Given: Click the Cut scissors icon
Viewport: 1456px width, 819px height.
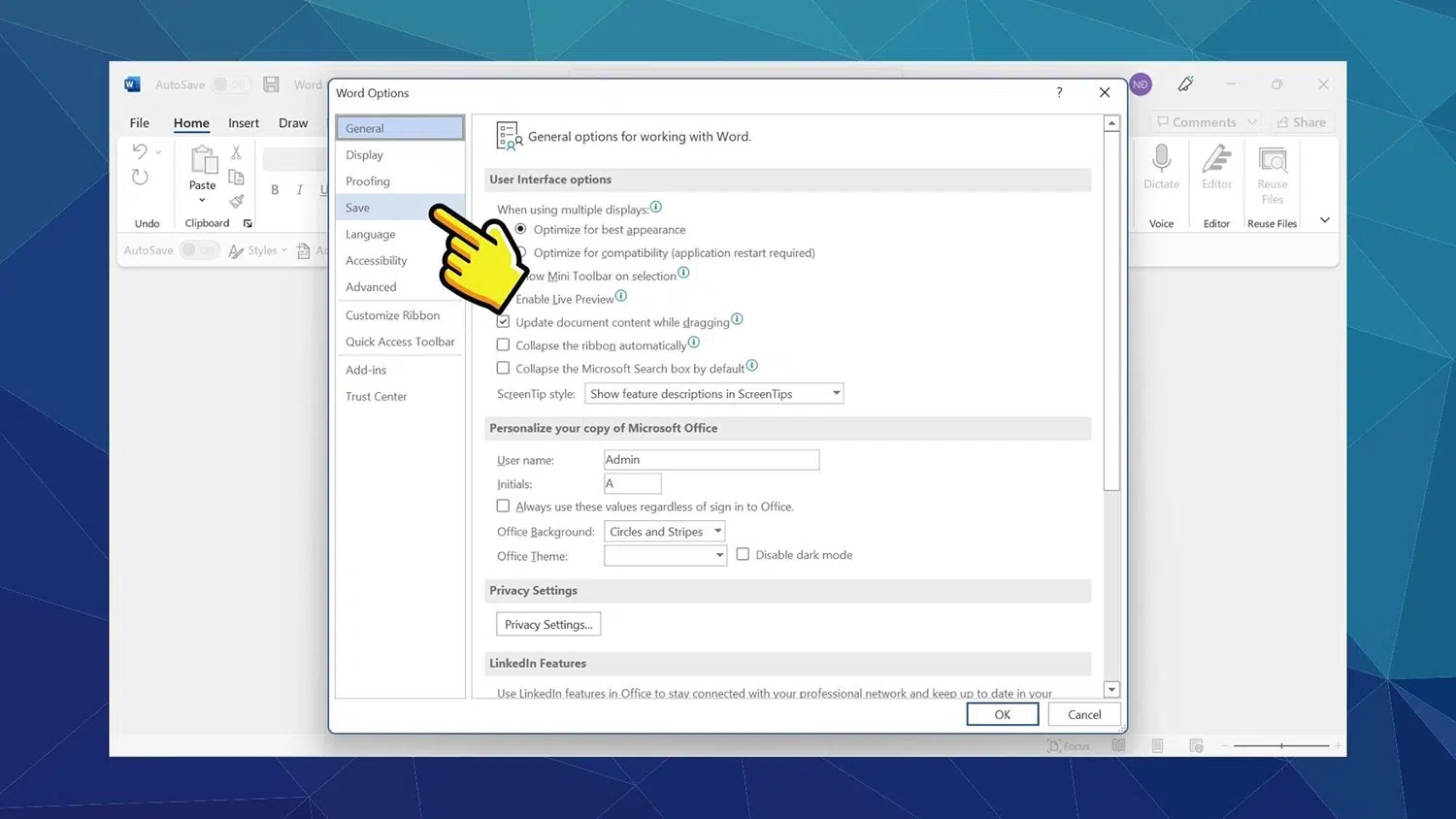Looking at the screenshot, I should tap(236, 152).
